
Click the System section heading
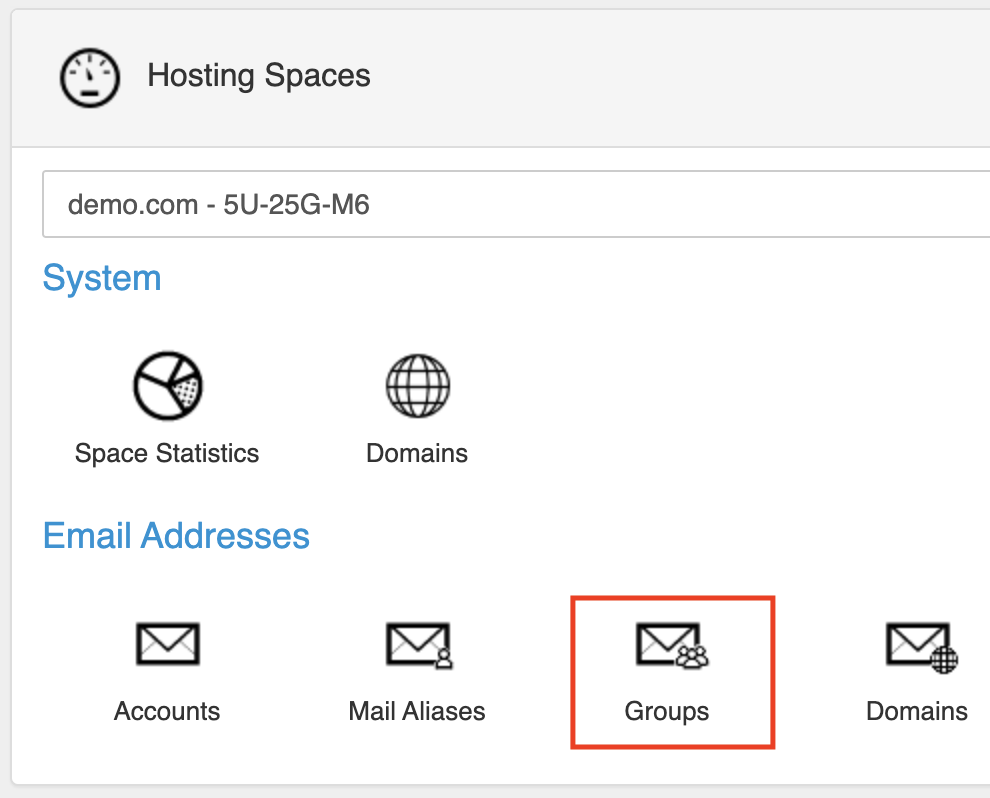click(102, 278)
